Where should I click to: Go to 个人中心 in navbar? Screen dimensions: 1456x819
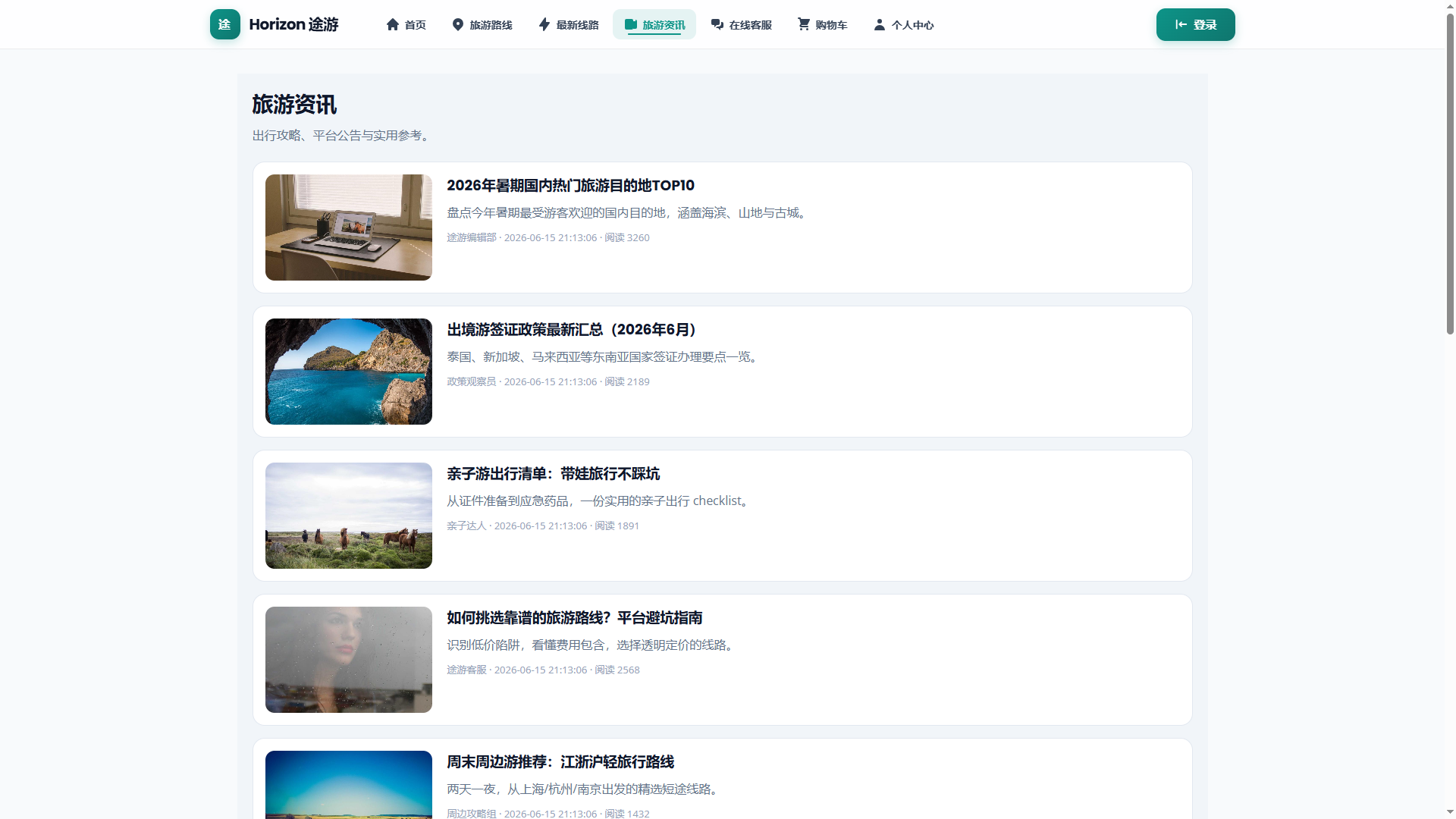[x=904, y=24]
